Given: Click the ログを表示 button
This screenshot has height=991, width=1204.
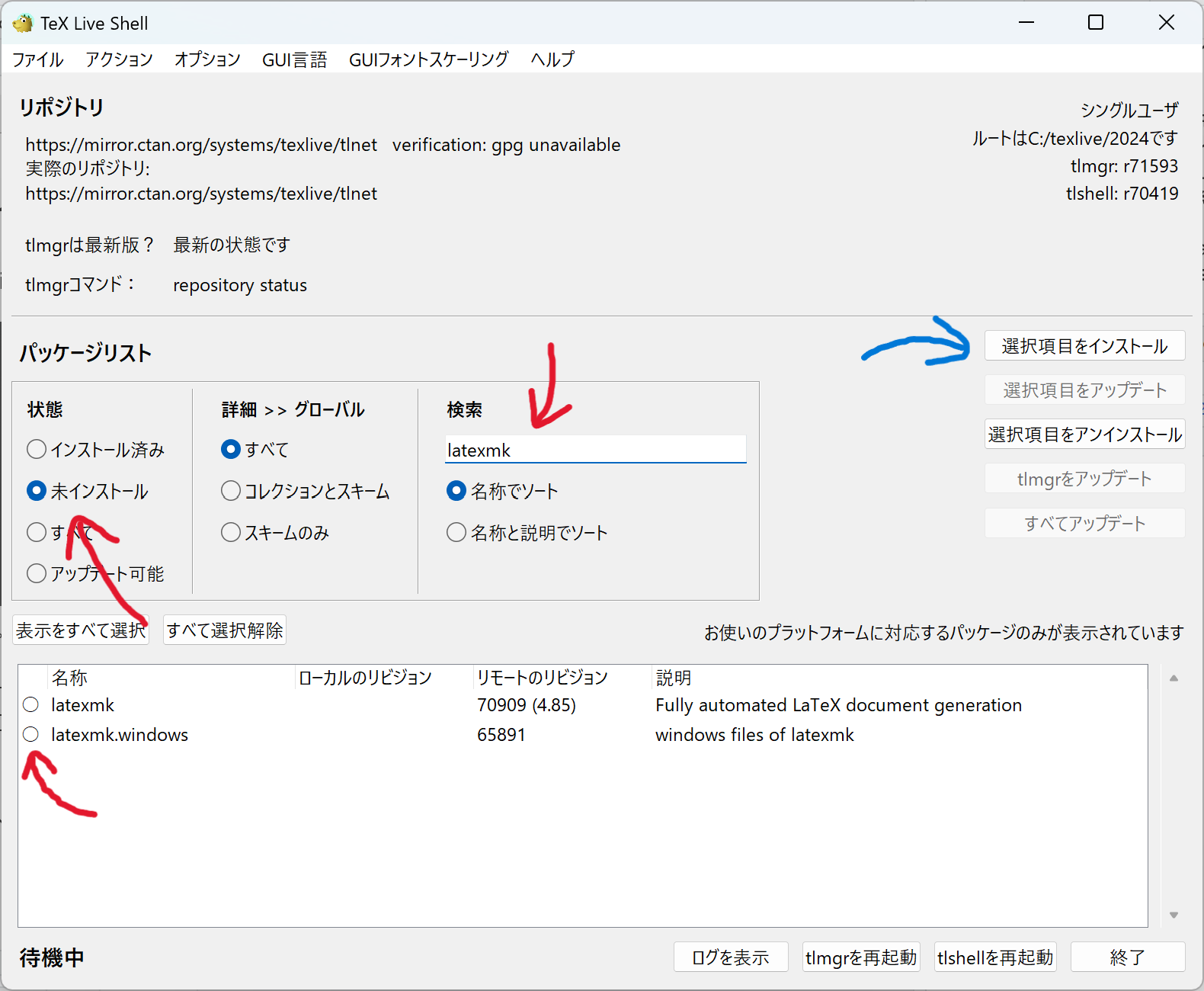Looking at the screenshot, I should 730,957.
